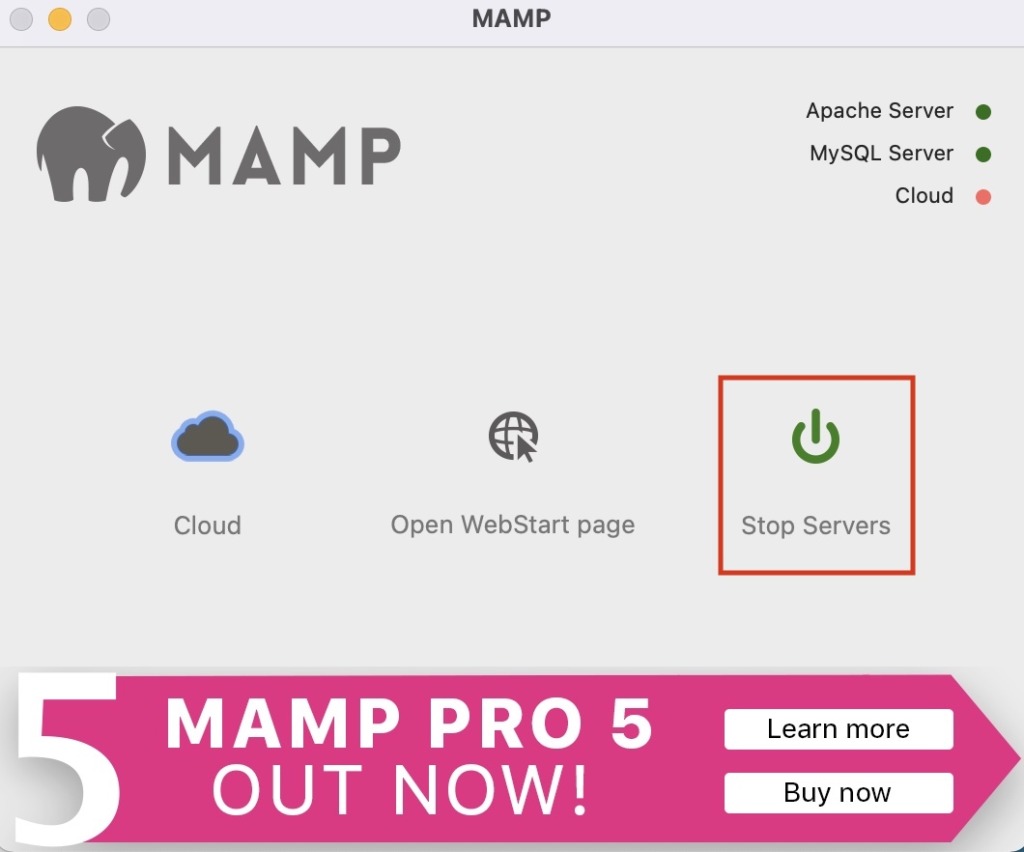Click the OUT NOW! banner text
Screen dimensions: 1024x852
pos(400,789)
